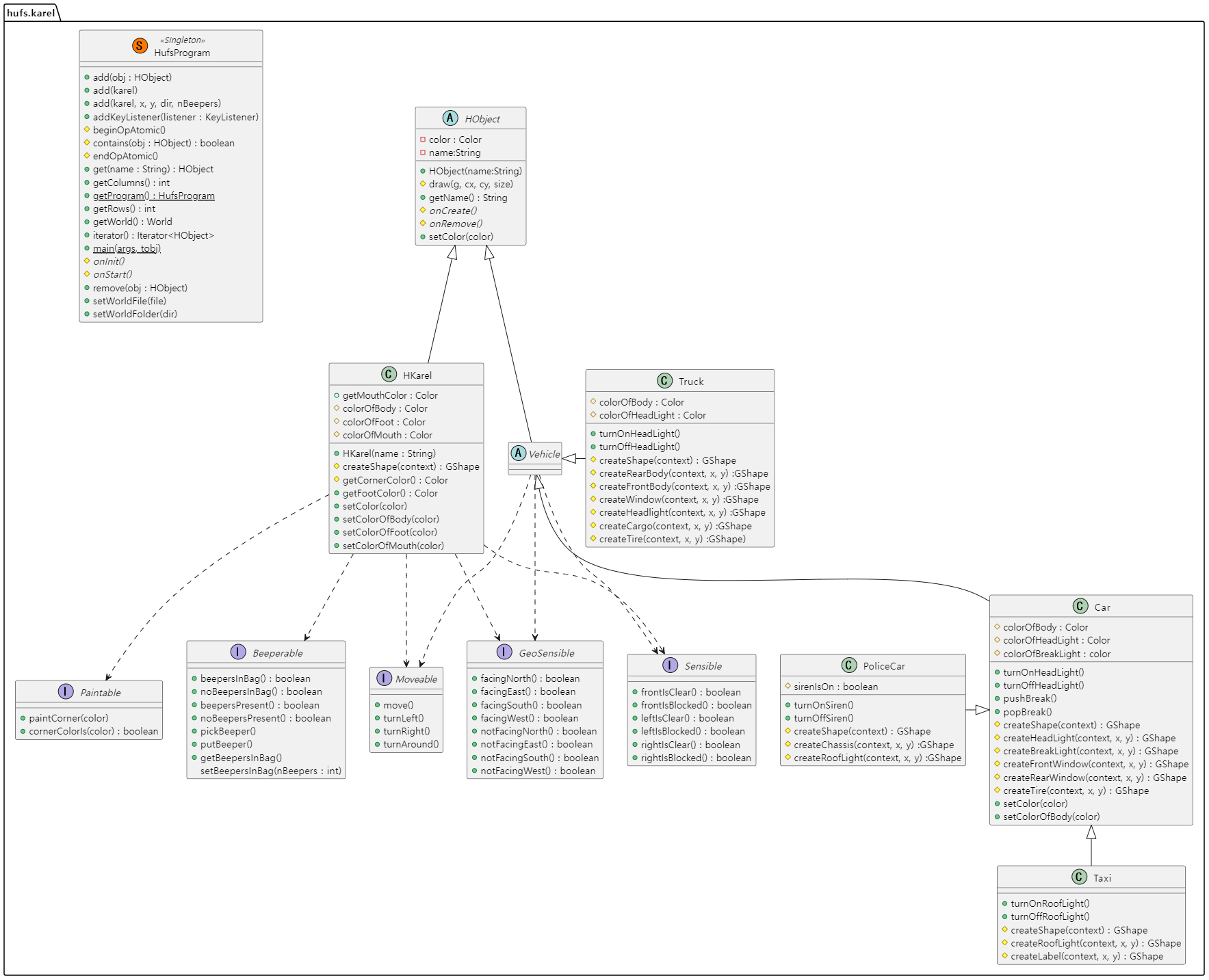Click setWorldFolder(dir) in HufsProgram
Viewport: 1209px width, 980px height.
point(135,314)
